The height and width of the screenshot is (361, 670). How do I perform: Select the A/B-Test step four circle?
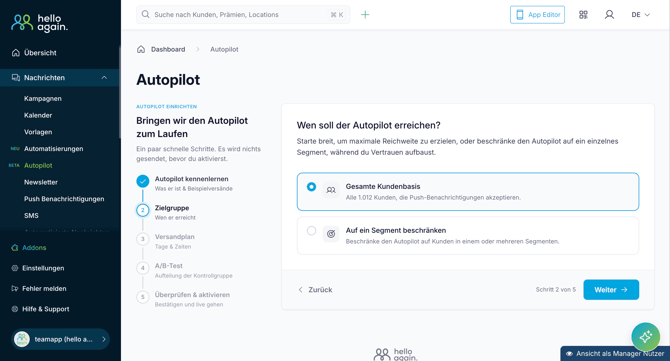point(143,268)
